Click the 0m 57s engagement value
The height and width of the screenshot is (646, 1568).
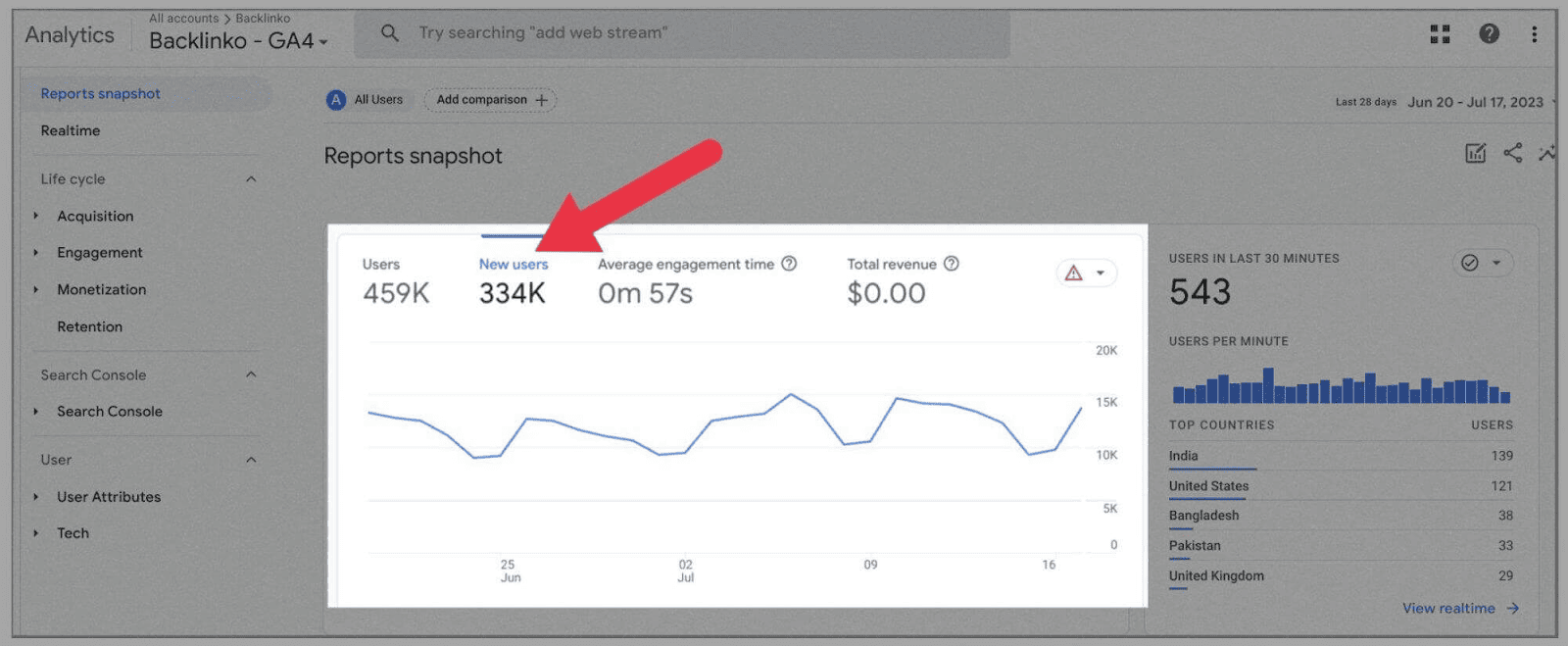point(645,294)
